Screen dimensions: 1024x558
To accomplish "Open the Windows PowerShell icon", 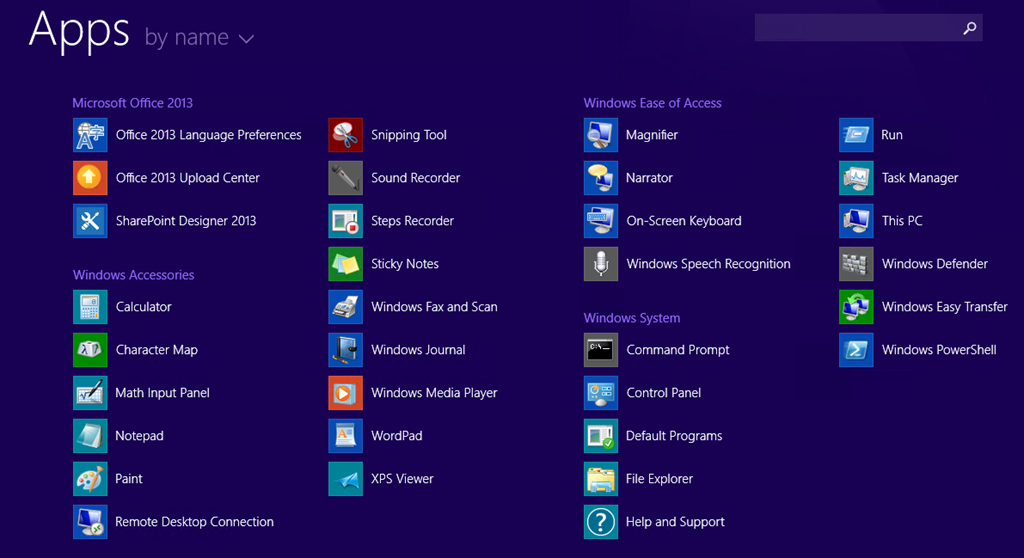I will [856, 350].
